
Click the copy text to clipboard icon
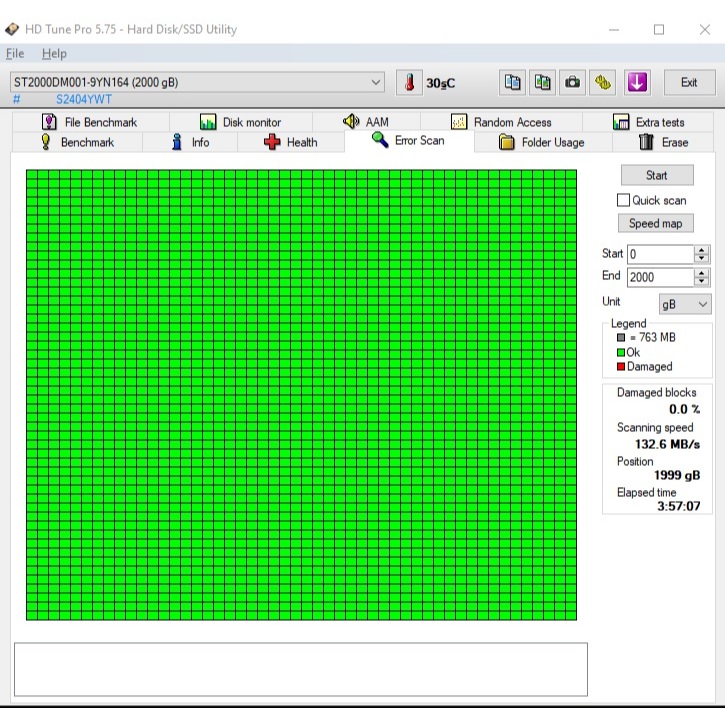click(513, 83)
